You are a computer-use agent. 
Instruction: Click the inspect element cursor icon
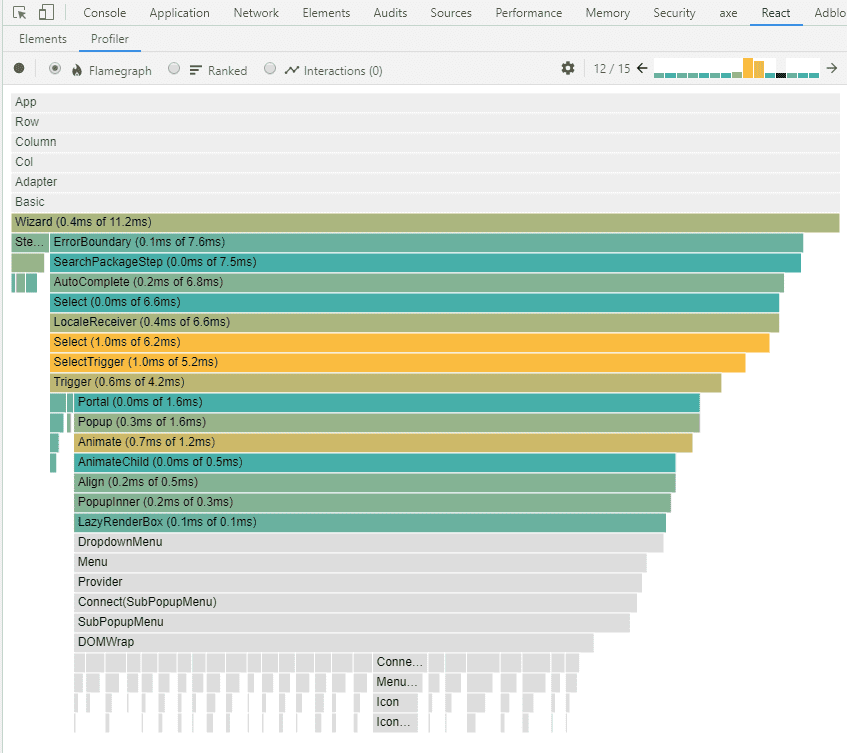pyautogui.click(x=19, y=13)
